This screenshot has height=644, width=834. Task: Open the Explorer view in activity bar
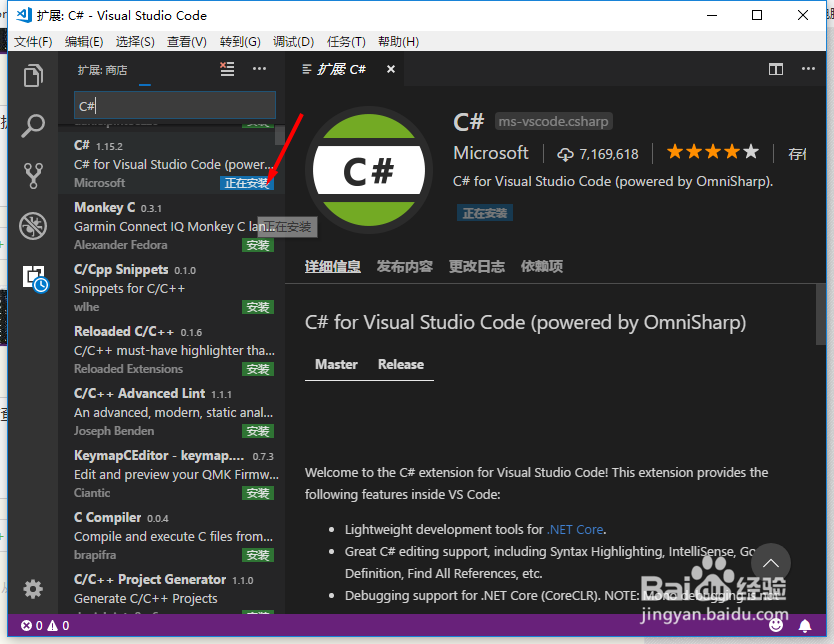coord(33,75)
